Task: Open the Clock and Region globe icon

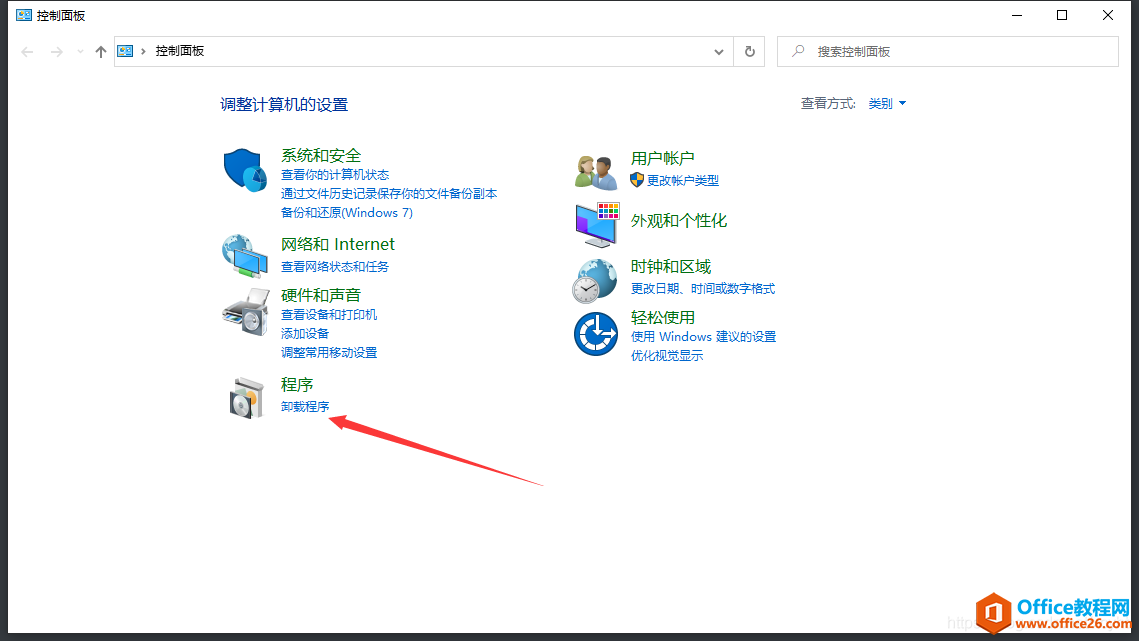Action: pos(595,281)
